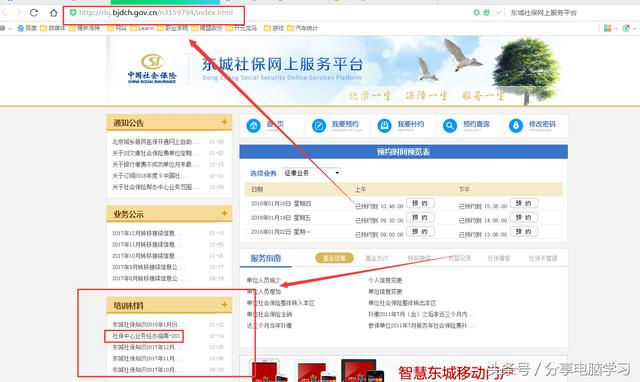Open 预约查询 magnifier icon
The height and width of the screenshot is (382, 640).
pyautogui.click(x=450, y=125)
